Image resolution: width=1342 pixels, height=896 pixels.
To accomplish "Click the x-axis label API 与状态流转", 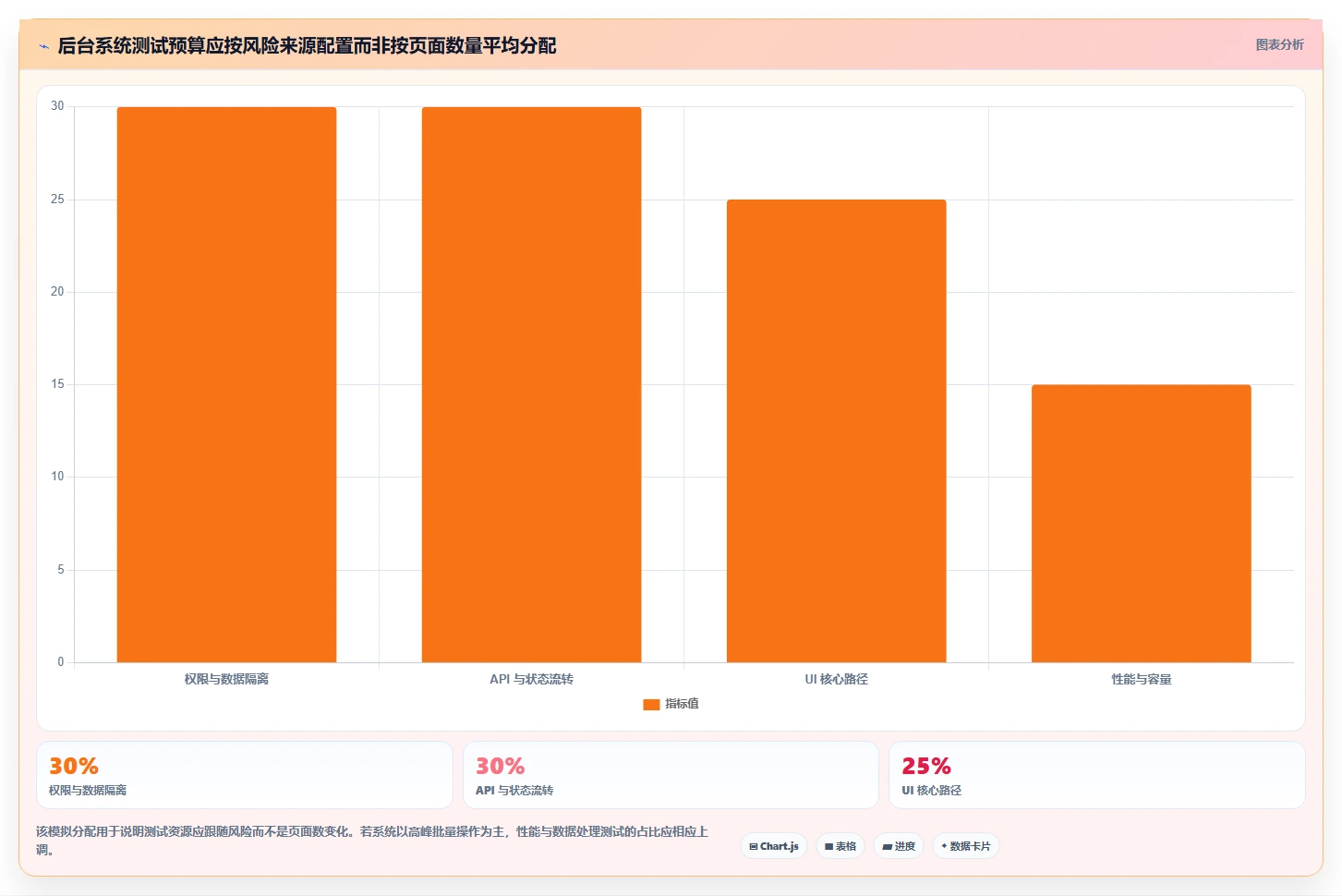I will [x=531, y=679].
